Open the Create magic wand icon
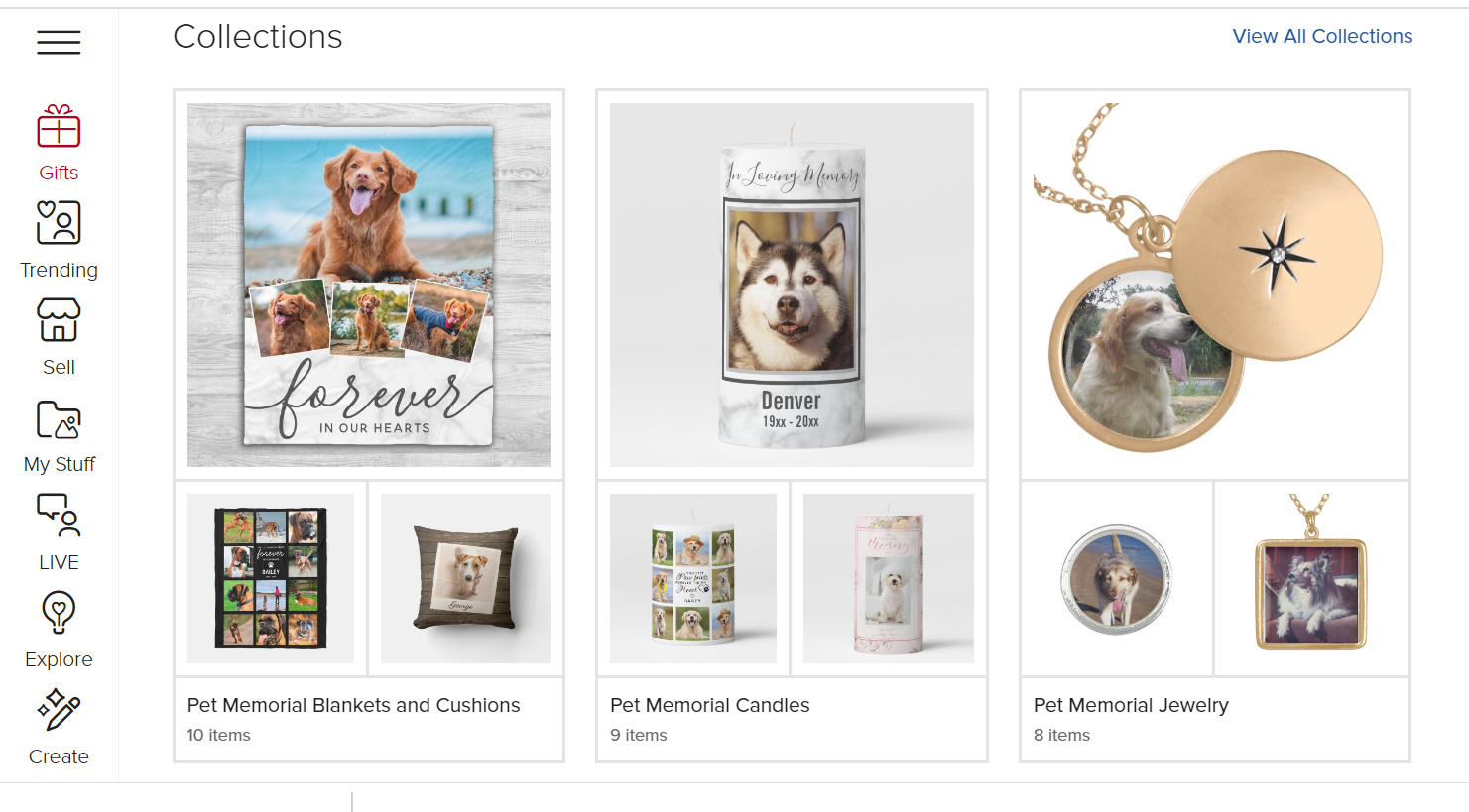This screenshot has height=812, width=1469. coord(59,709)
